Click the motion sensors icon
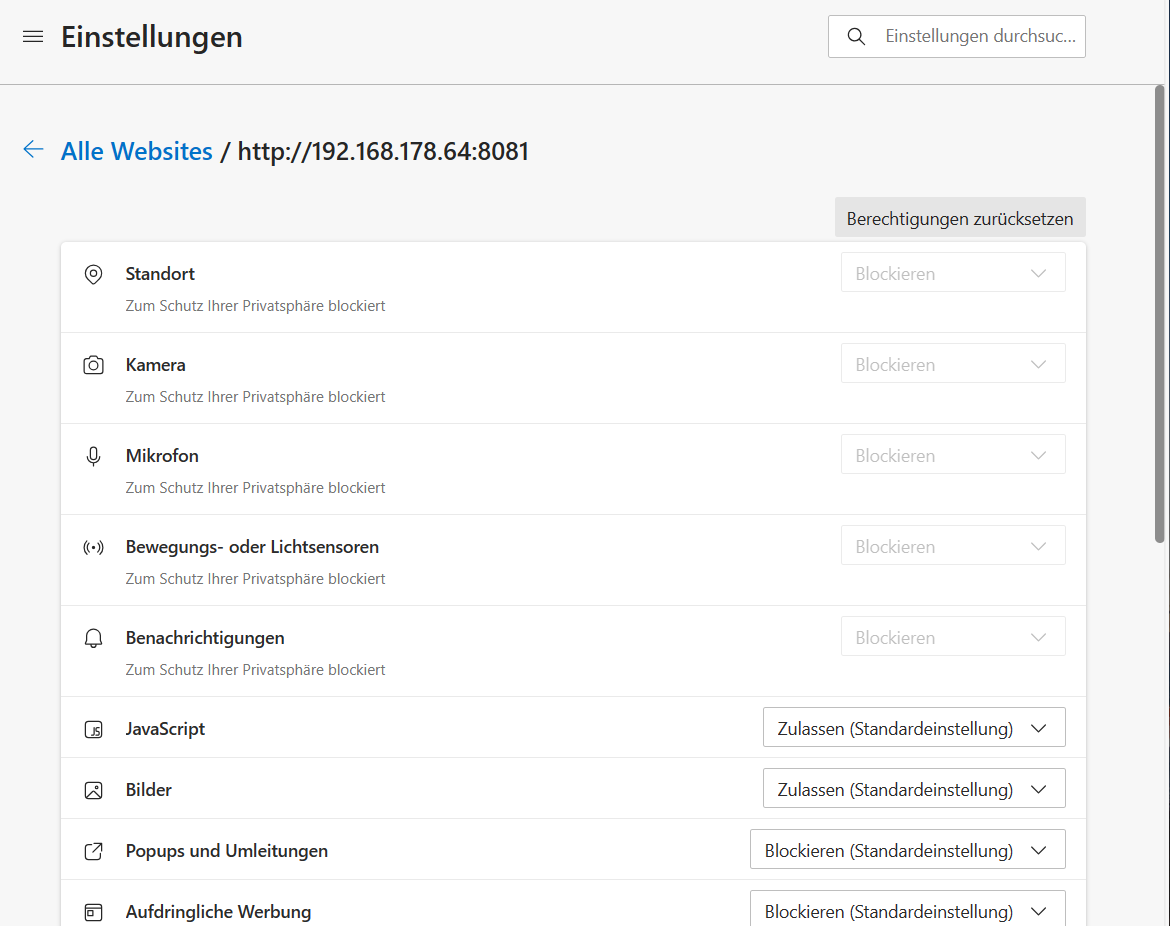Screen dimensions: 1170x926 93,548
